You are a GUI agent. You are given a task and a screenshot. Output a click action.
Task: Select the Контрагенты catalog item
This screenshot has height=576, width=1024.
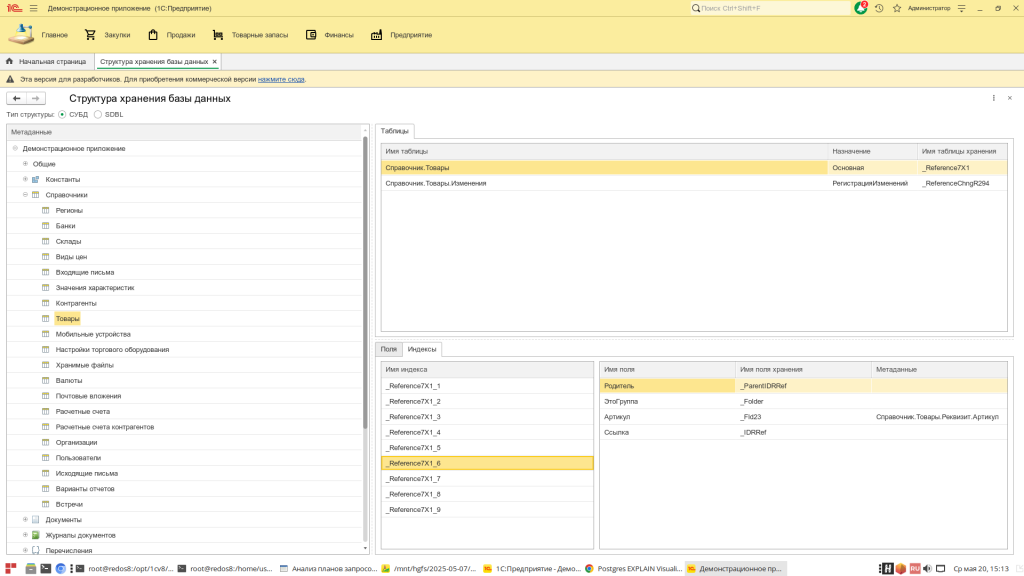tap(76, 303)
